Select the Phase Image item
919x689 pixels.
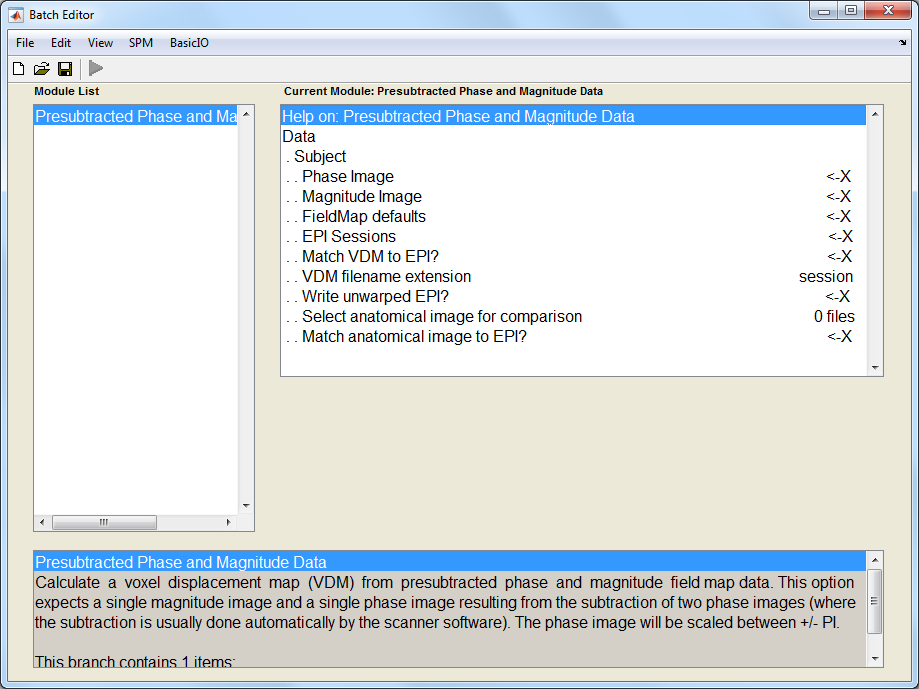tap(348, 177)
